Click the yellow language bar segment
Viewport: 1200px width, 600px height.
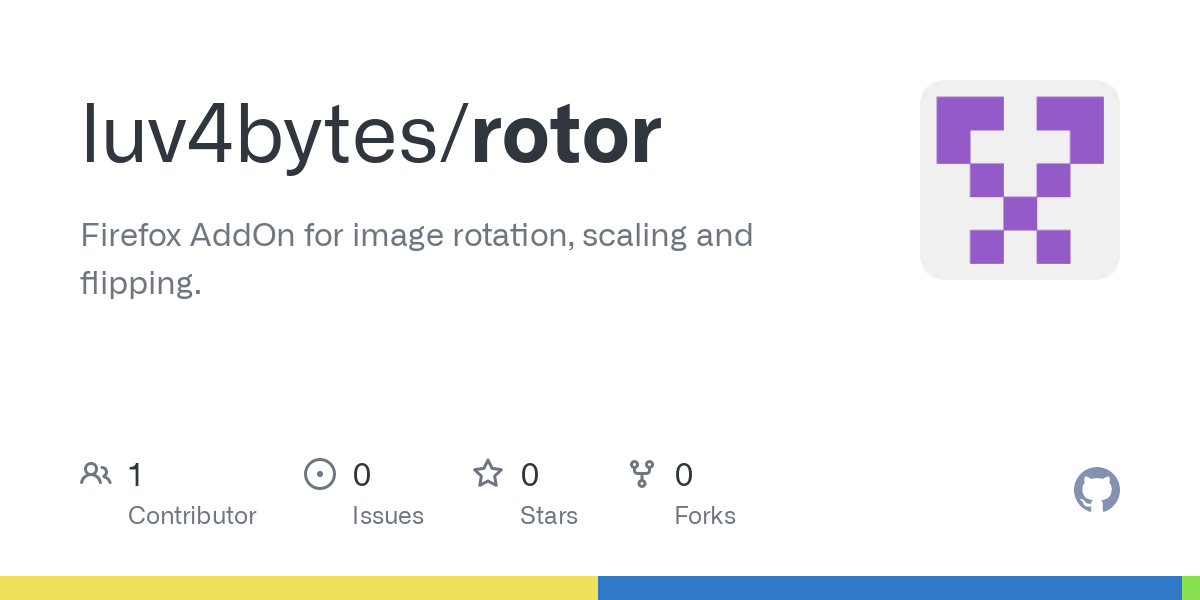tap(299, 588)
